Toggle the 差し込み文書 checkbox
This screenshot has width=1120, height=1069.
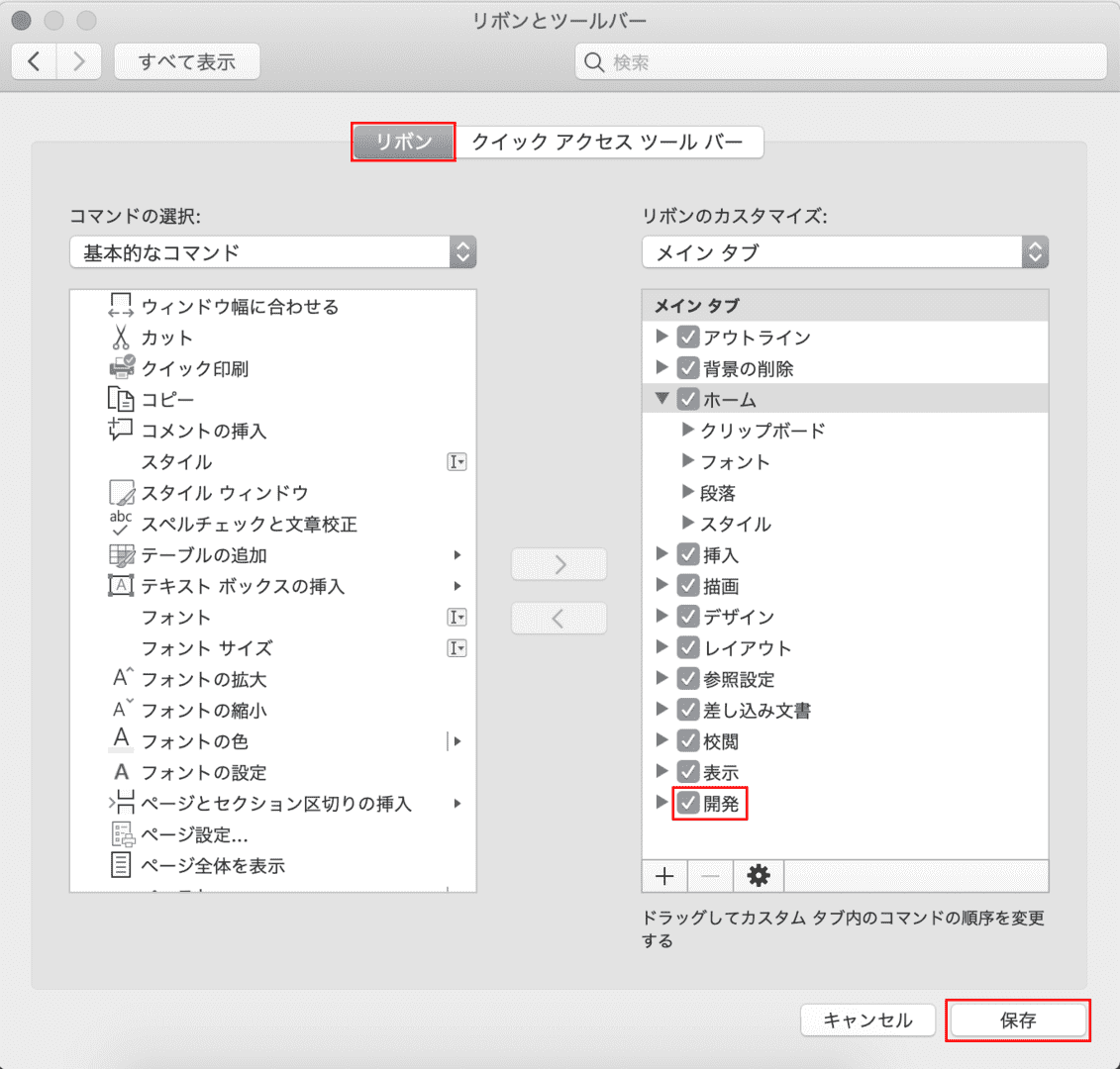tap(688, 710)
